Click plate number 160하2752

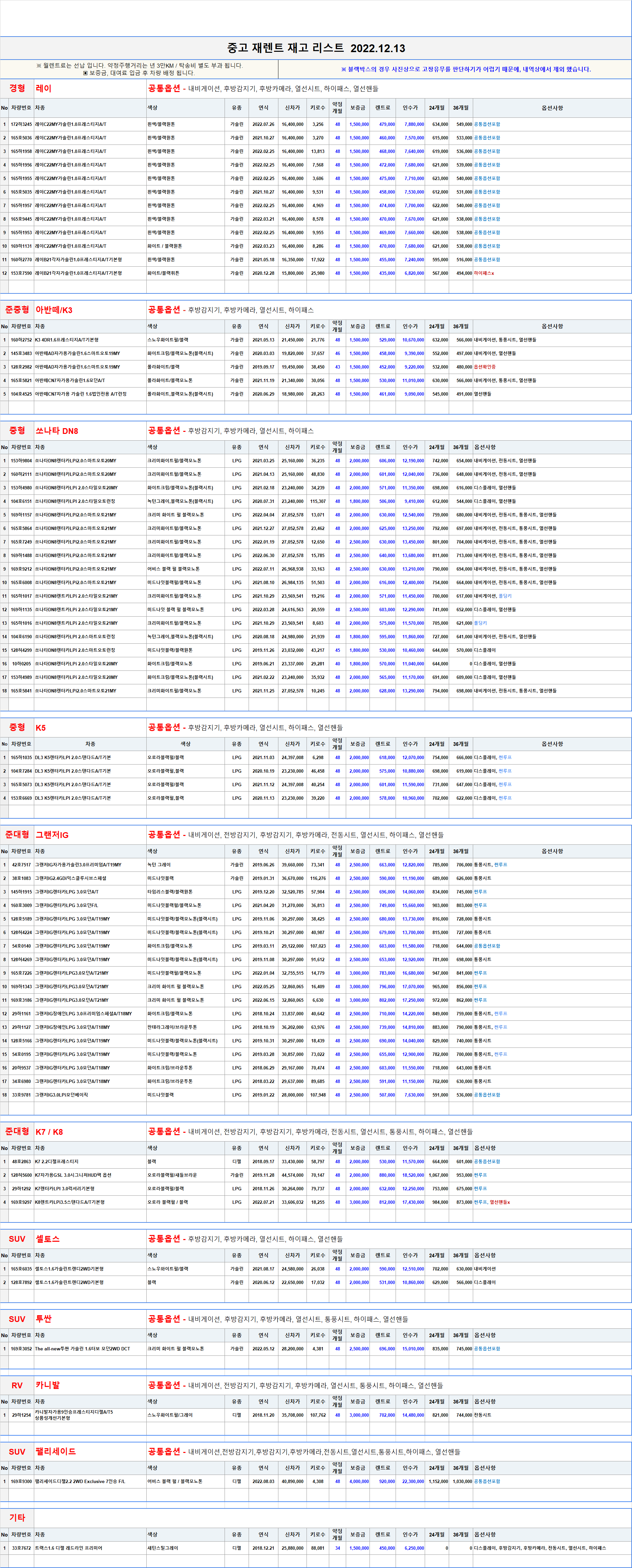click(x=21, y=340)
